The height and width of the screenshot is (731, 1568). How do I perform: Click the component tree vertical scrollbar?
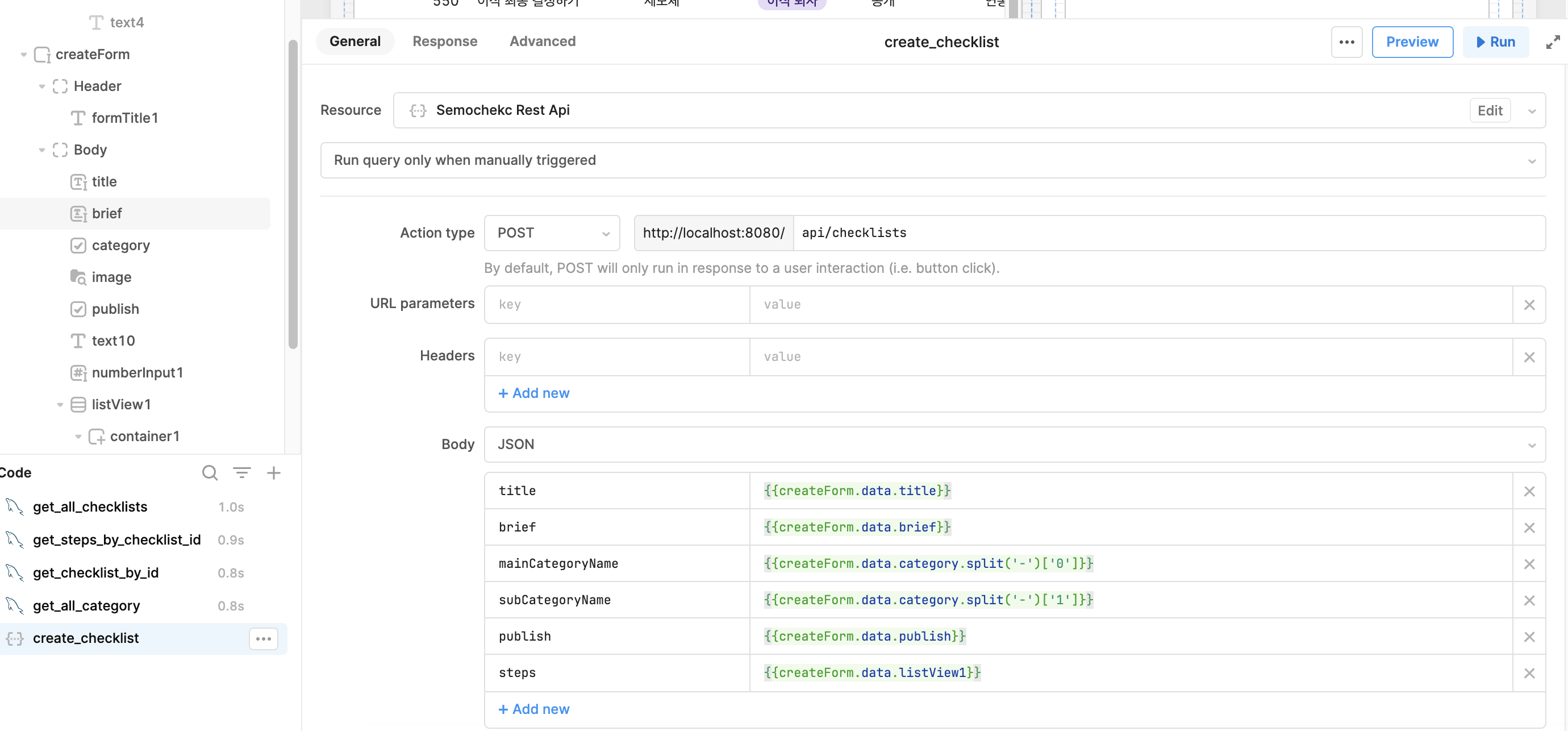293,195
